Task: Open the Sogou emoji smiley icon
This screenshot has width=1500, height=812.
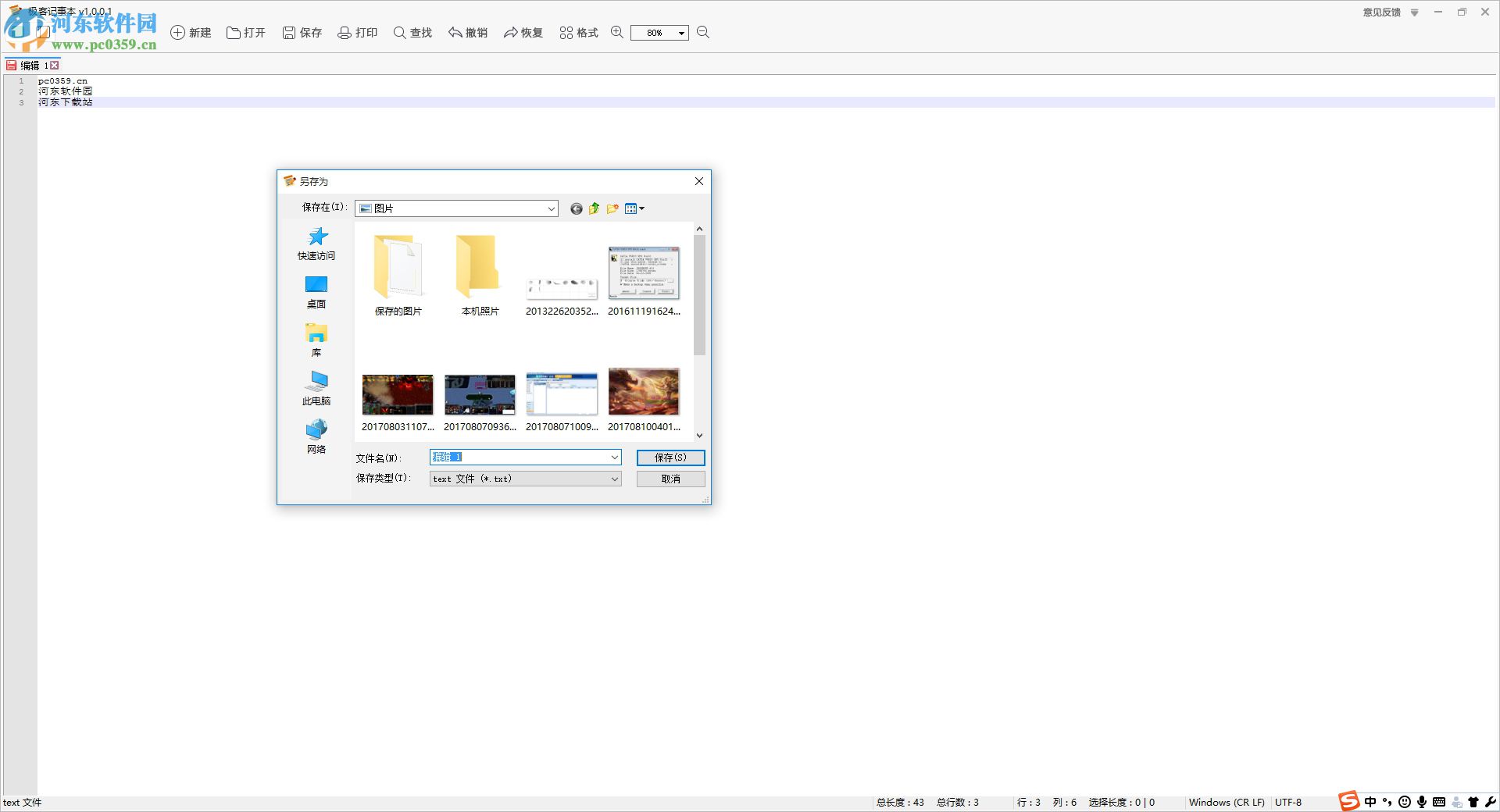Action: 1405,802
